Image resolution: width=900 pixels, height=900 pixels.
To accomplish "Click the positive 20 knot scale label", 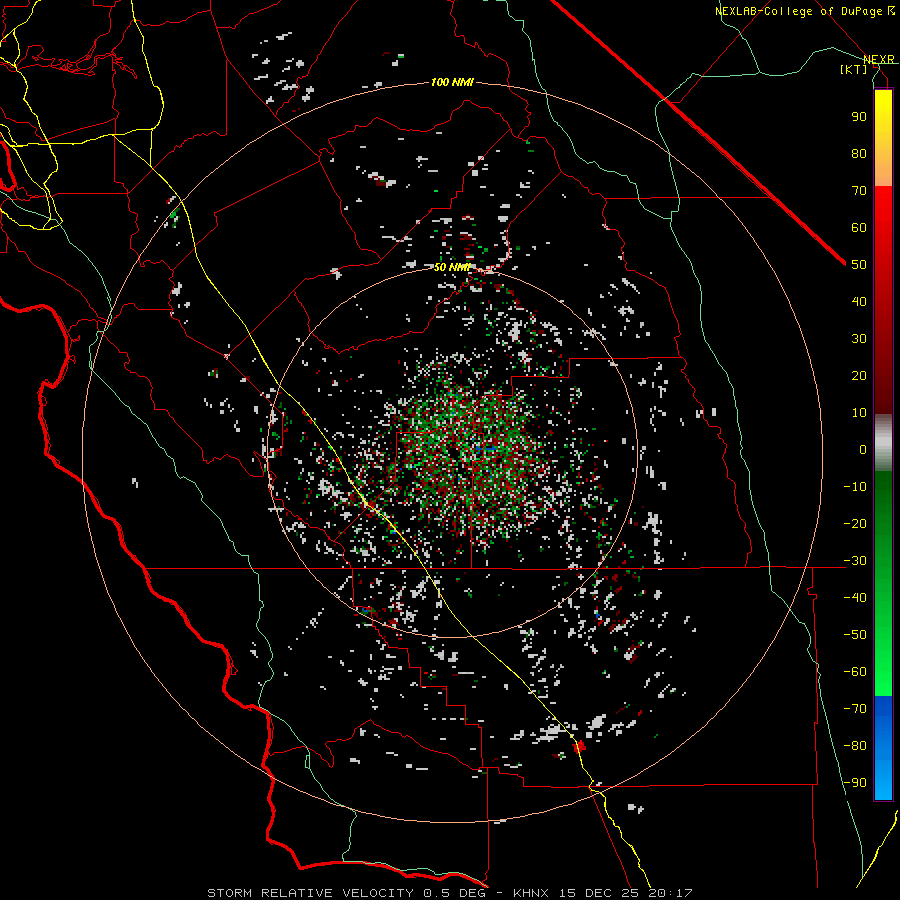I will coord(859,375).
